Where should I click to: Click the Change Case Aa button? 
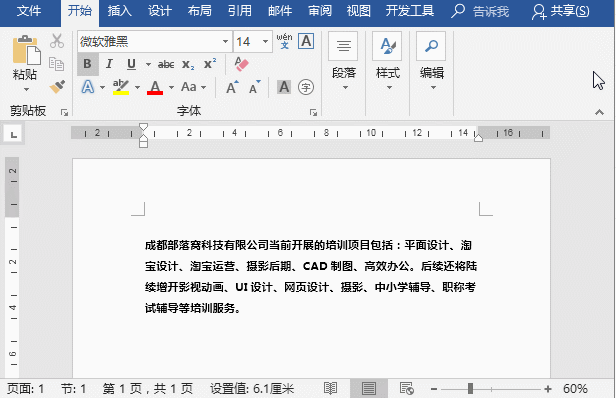click(189, 87)
